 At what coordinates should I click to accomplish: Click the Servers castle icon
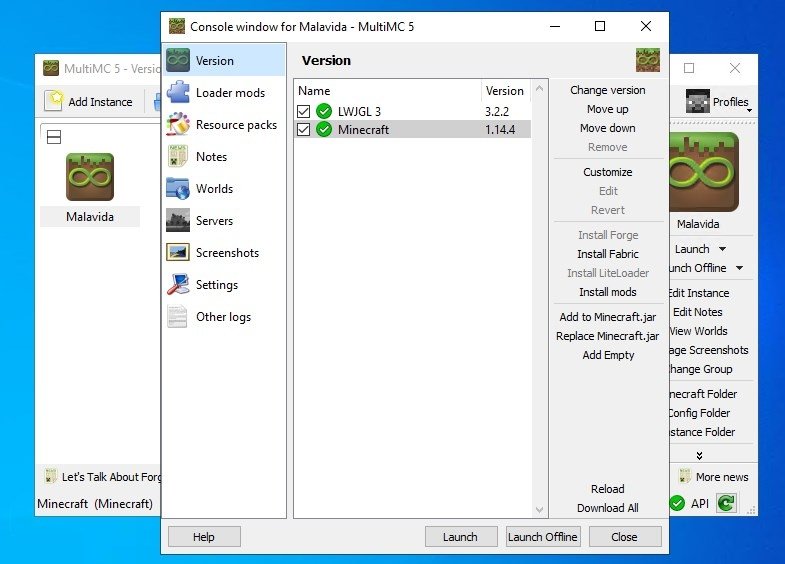tap(178, 221)
